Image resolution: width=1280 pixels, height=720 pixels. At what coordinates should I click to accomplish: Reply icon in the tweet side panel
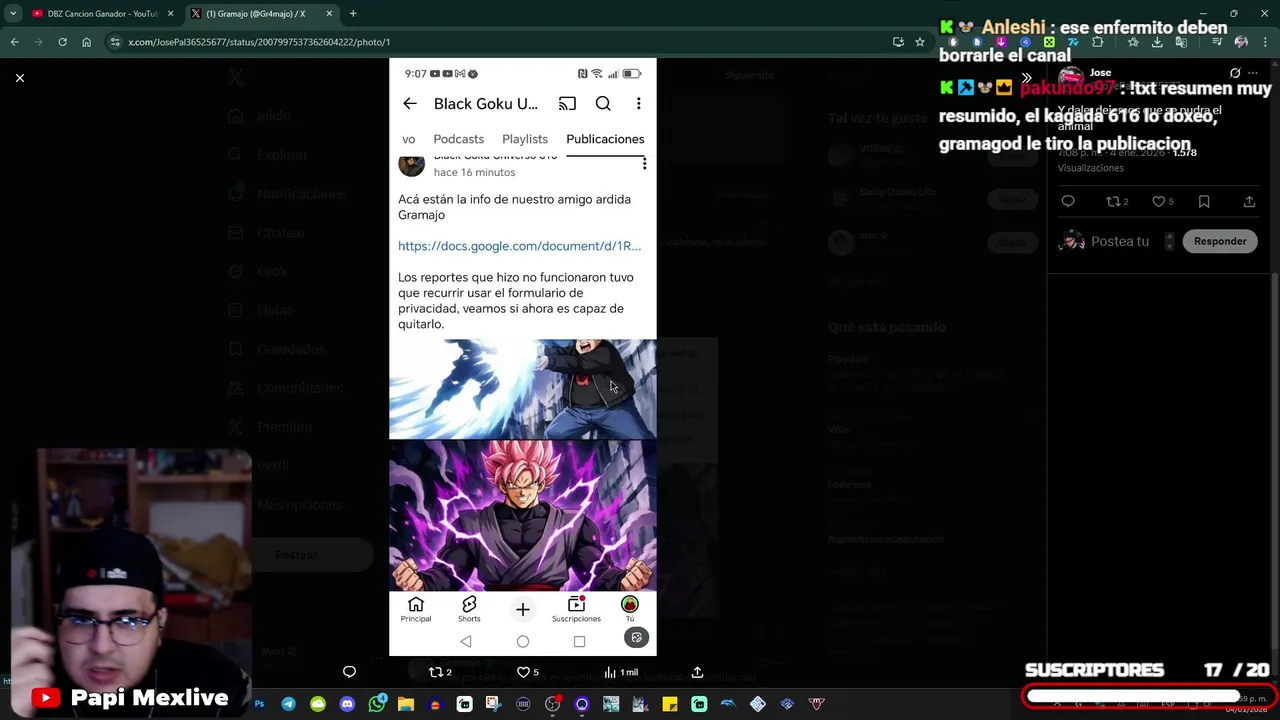(1068, 201)
